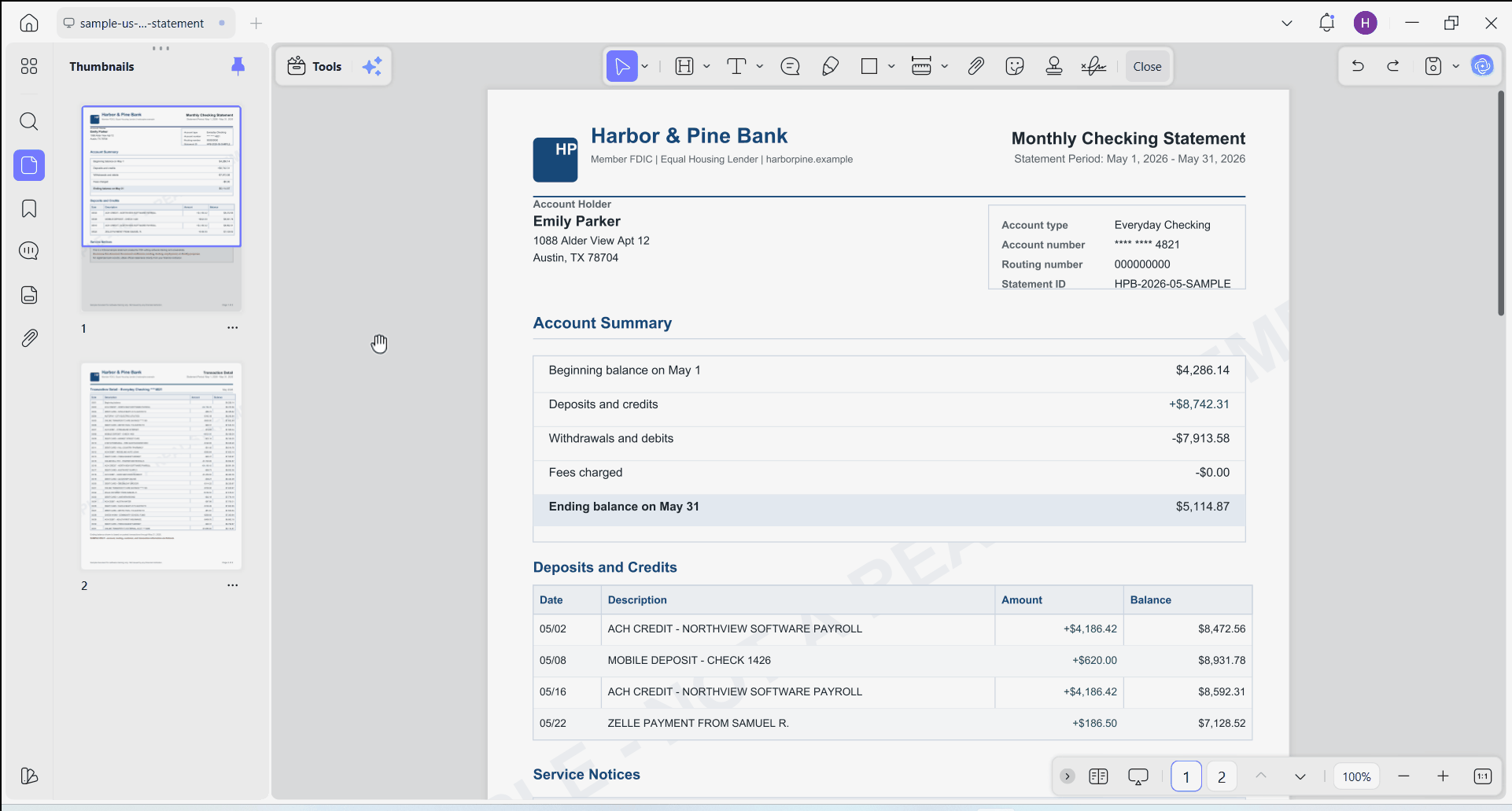
Task: Pin the Thumbnails panel
Action: coord(238,66)
